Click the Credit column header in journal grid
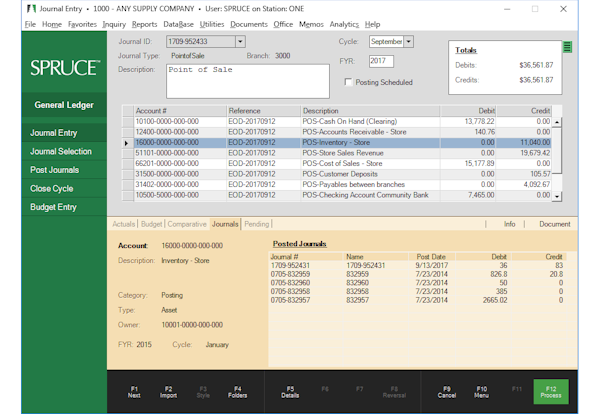 click(x=524, y=111)
